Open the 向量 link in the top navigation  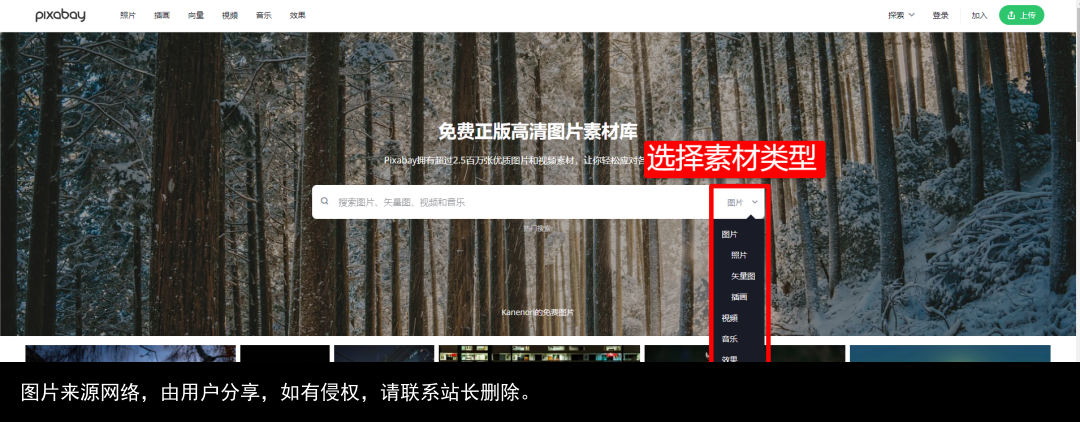(x=196, y=15)
